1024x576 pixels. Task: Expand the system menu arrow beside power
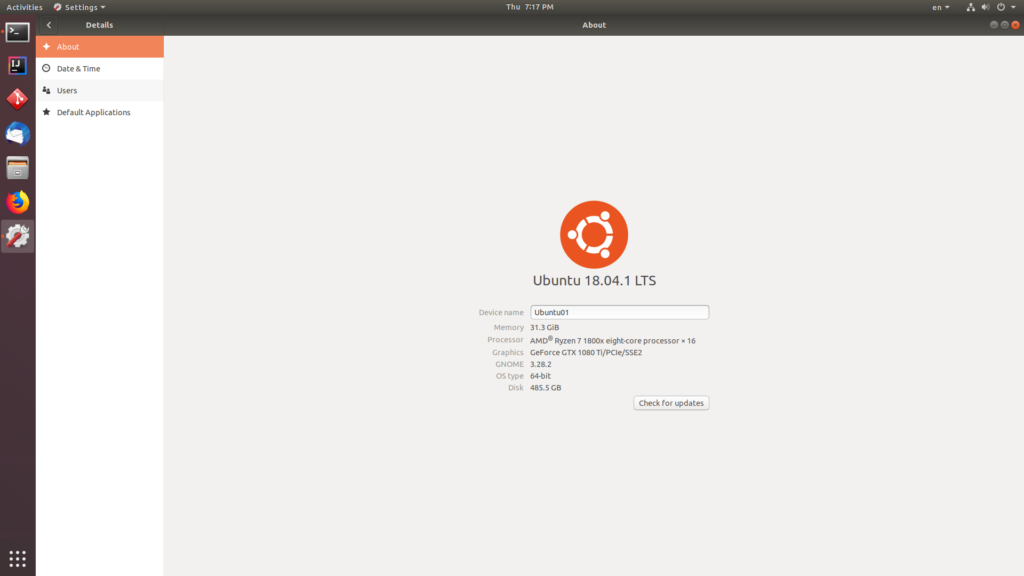point(1012,7)
